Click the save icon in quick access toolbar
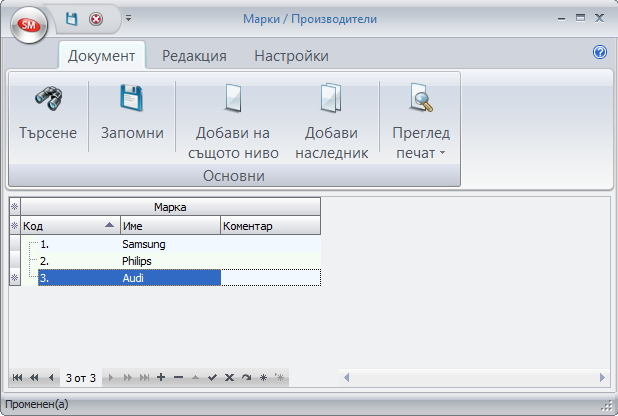 (71, 19)
